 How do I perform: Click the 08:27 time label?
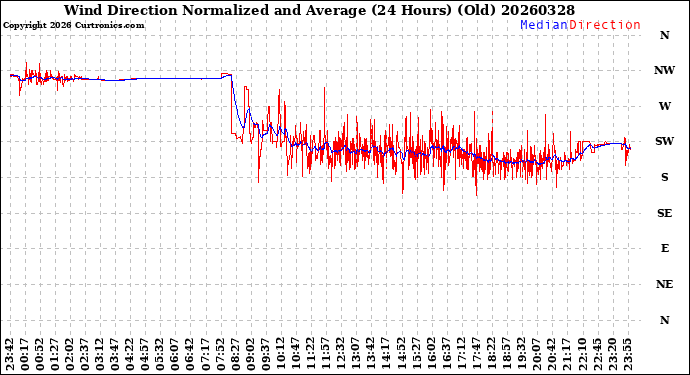pos(235,355)
